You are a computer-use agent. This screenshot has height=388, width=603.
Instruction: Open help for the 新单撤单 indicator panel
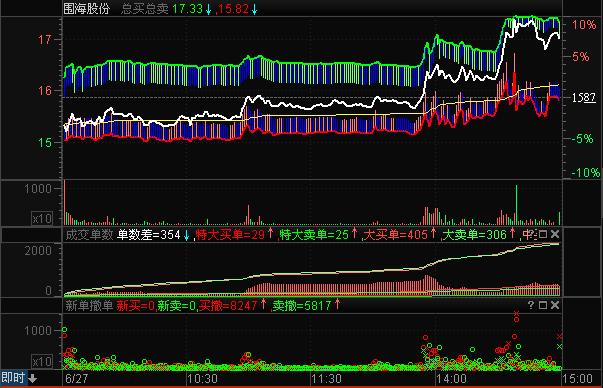(x=531, y=305)
